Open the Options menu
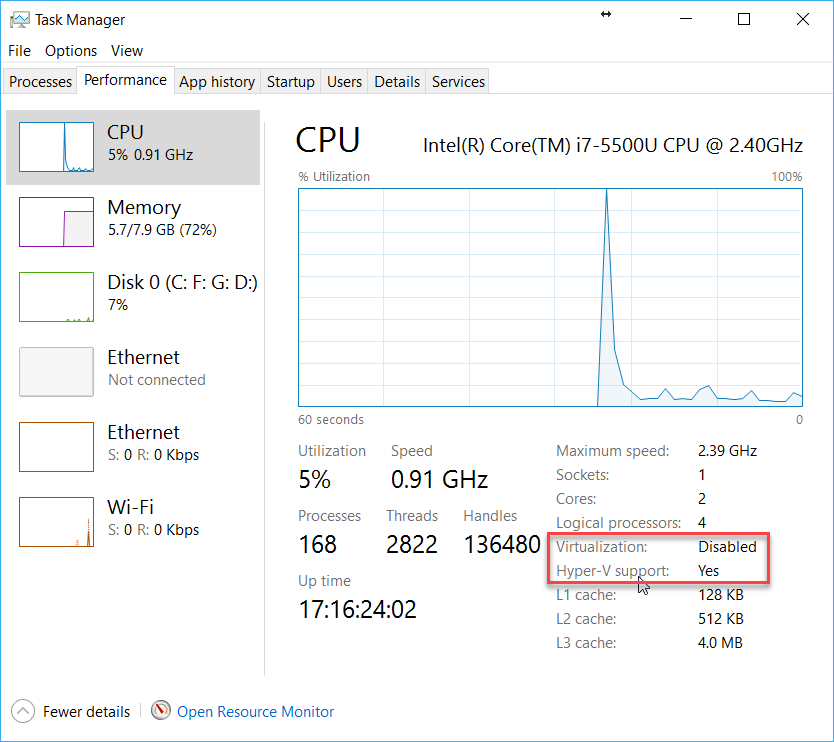Screen dimensions: 834x742 click(x=71, y=51)
